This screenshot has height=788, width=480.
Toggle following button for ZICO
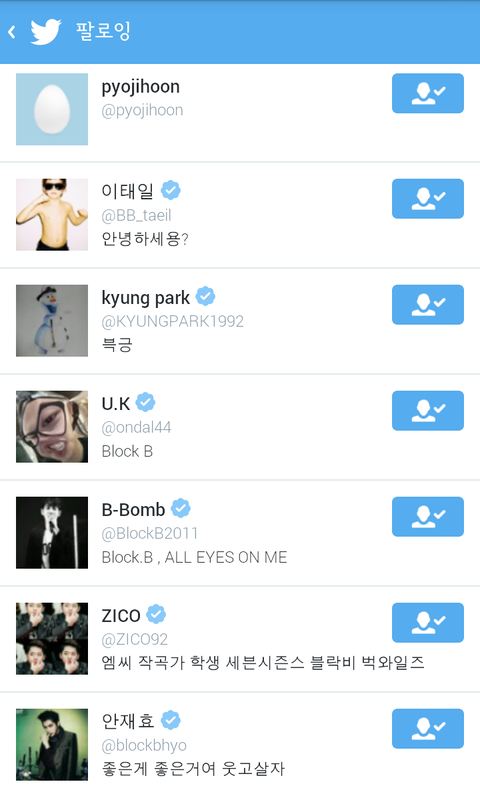click(428, 623)
